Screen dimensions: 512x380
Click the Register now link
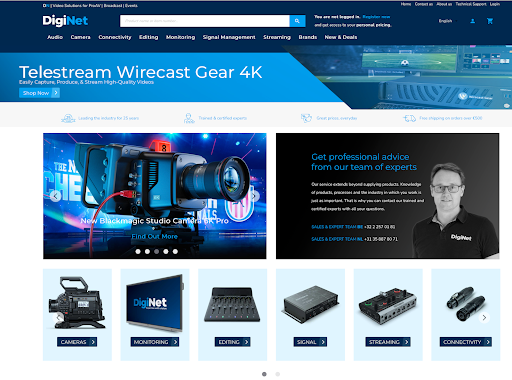(376, 17)
